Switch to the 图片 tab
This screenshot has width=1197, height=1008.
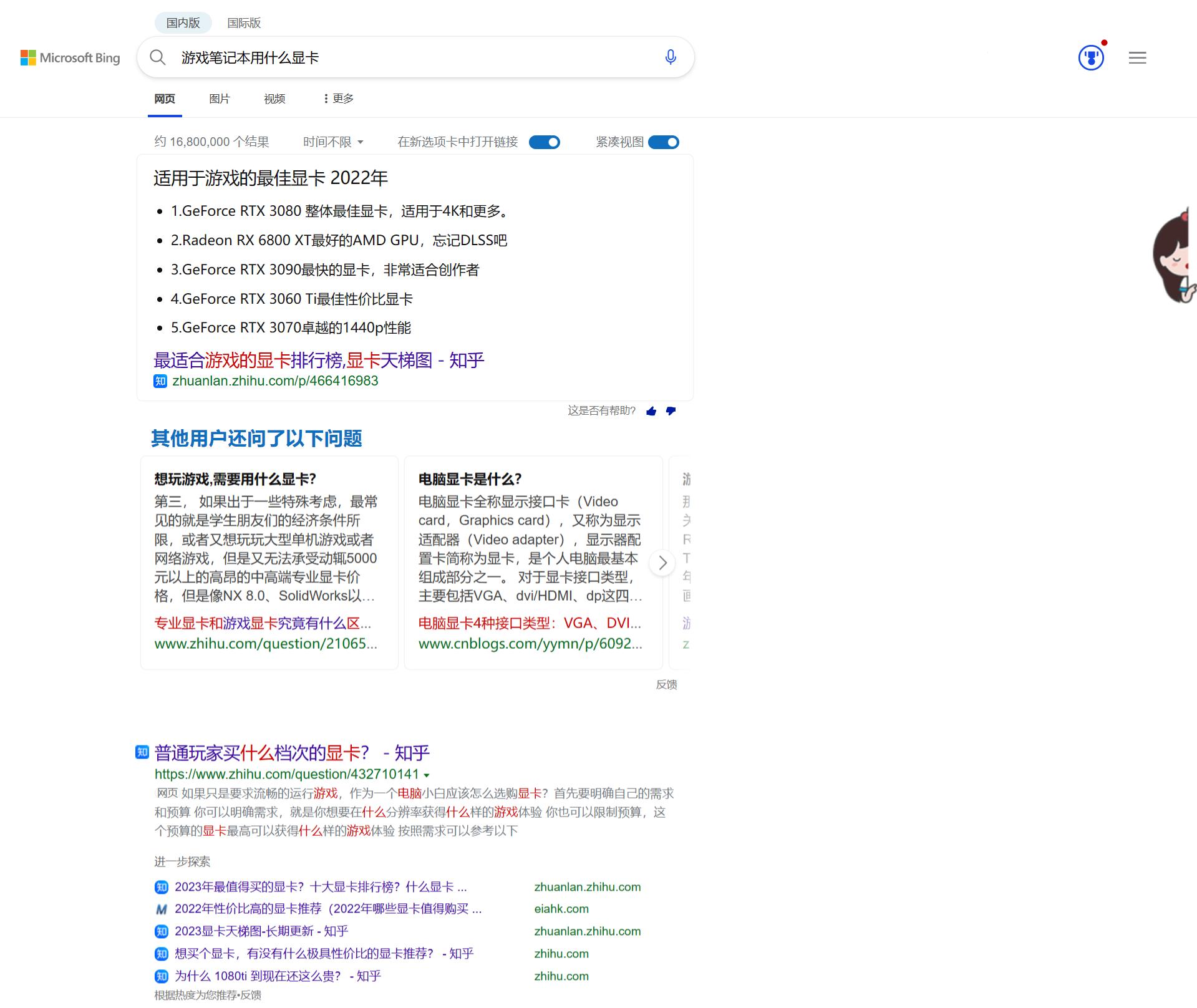coord(219,99)
